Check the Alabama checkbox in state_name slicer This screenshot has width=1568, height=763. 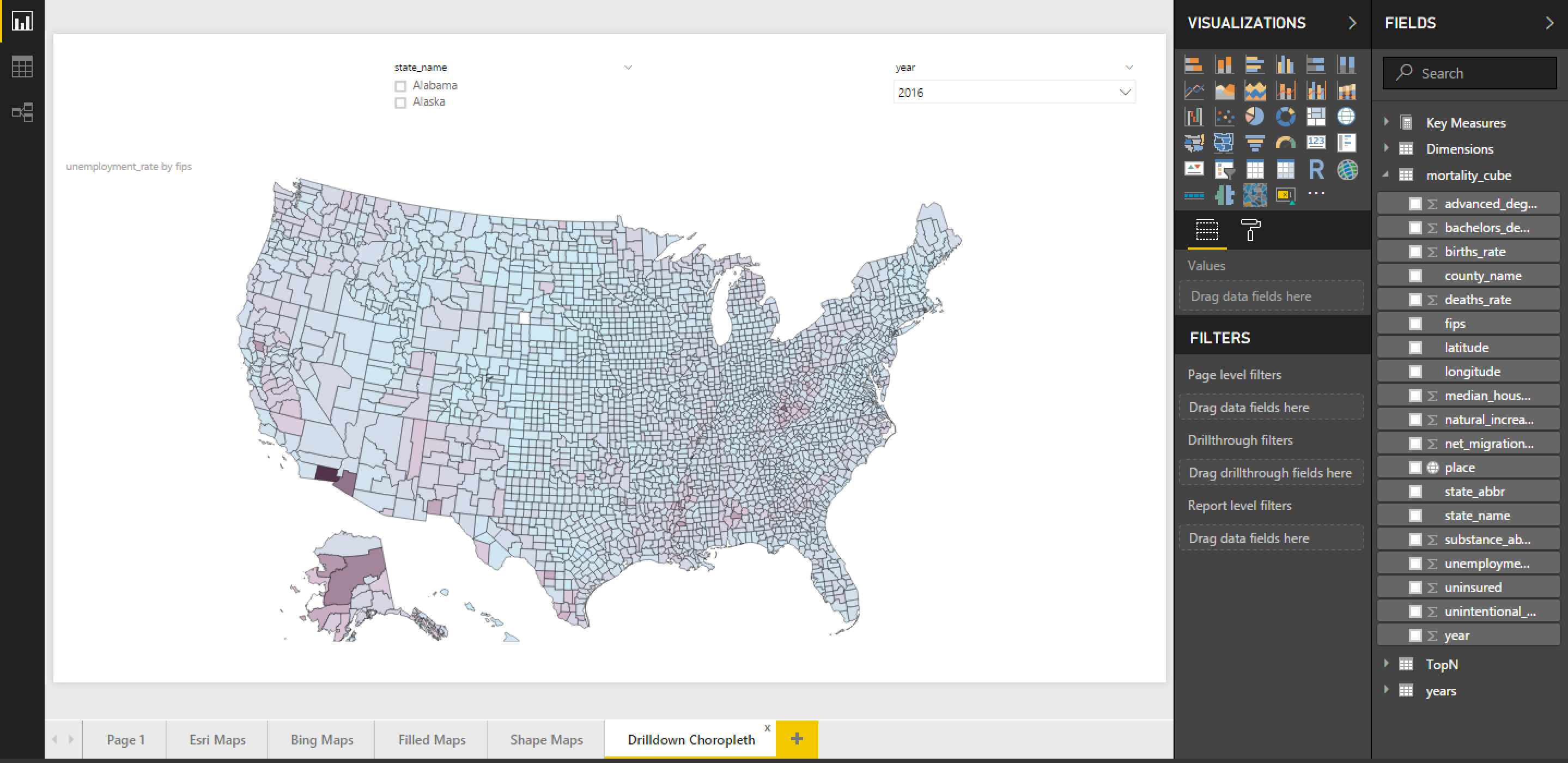click(400, 86)
